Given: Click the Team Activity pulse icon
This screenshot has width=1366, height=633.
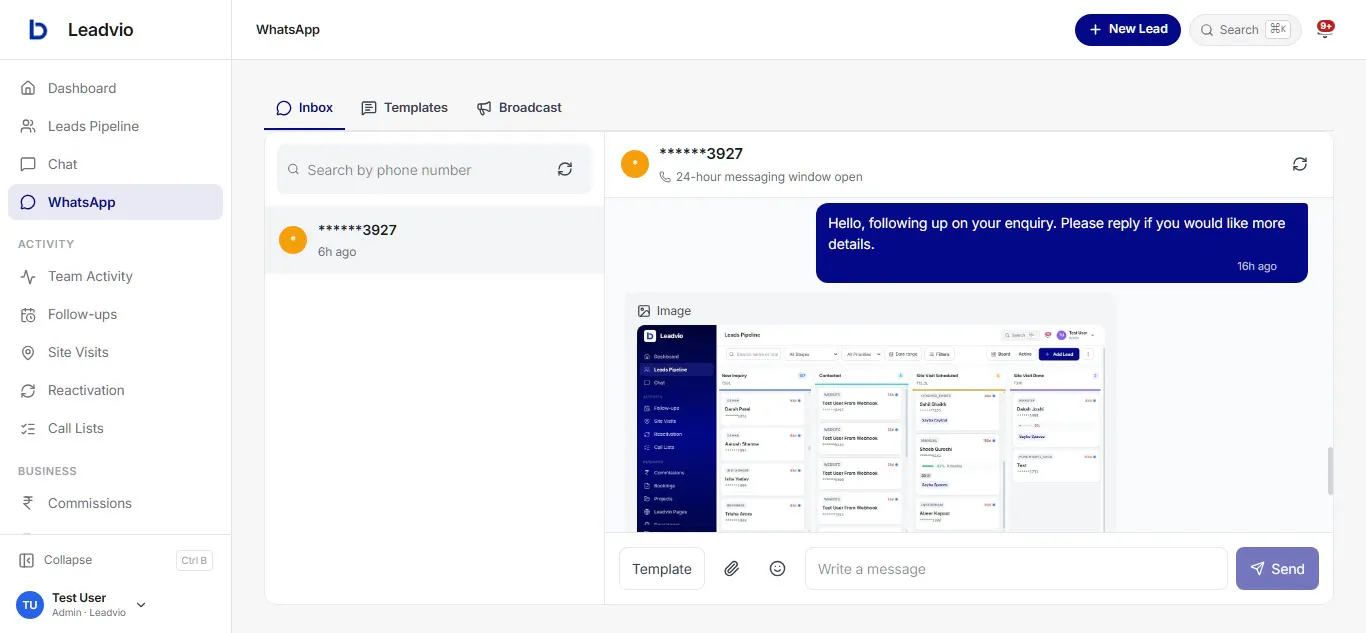Looking at the screenshot, I should (x=28, y=276).
